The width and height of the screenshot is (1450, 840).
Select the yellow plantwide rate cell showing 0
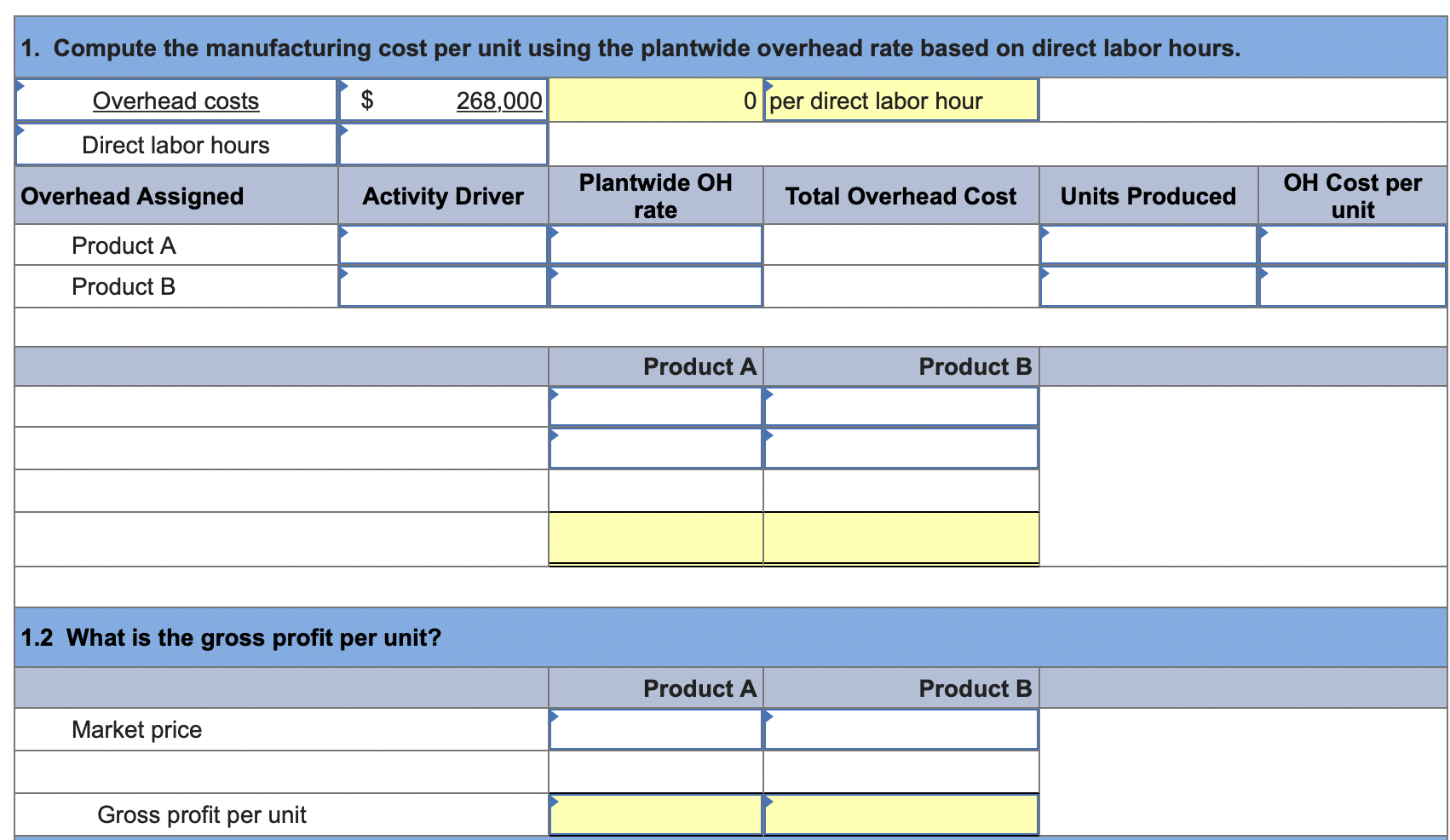[656, 100]
